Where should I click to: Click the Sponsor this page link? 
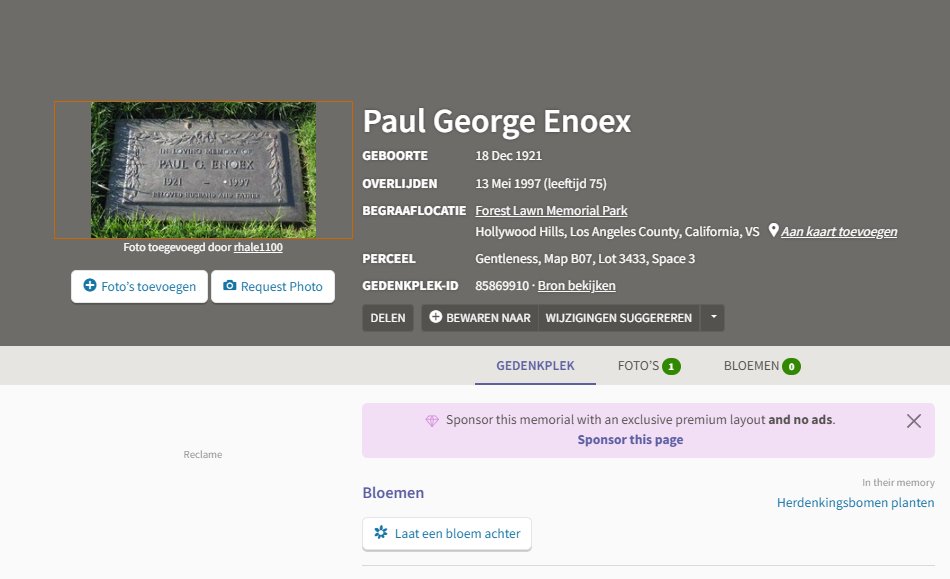click(x=630, y=440)
